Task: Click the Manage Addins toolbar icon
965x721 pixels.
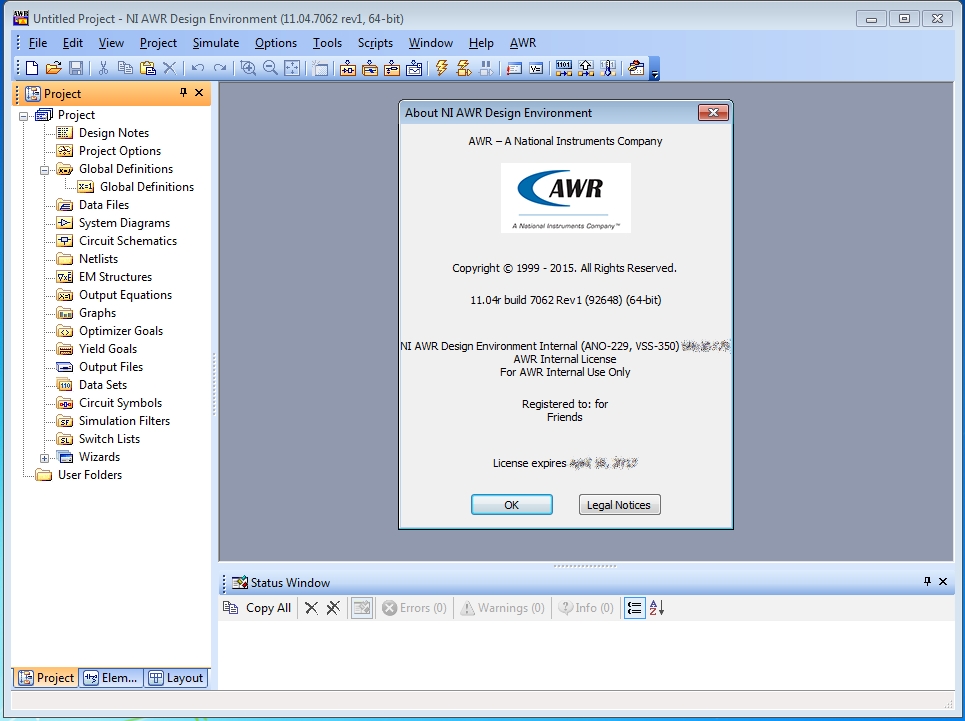Action: click(x=636, y=68)
